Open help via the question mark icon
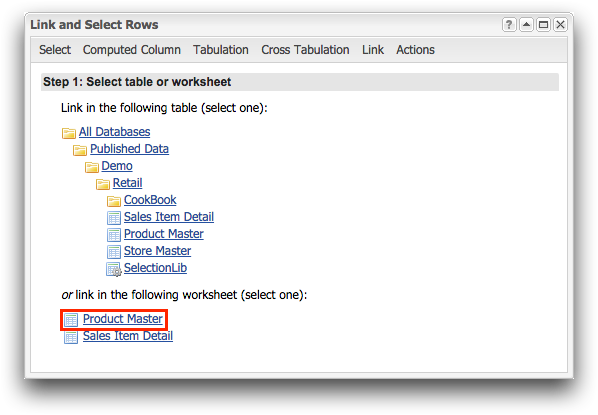This screenshot has width=598, height=415. pyautogui.click(x=509, y=25)
